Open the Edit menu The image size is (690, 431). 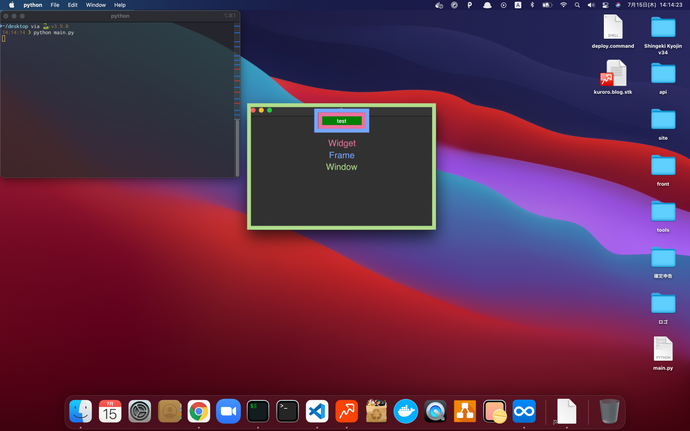click(x=73, y=5)
